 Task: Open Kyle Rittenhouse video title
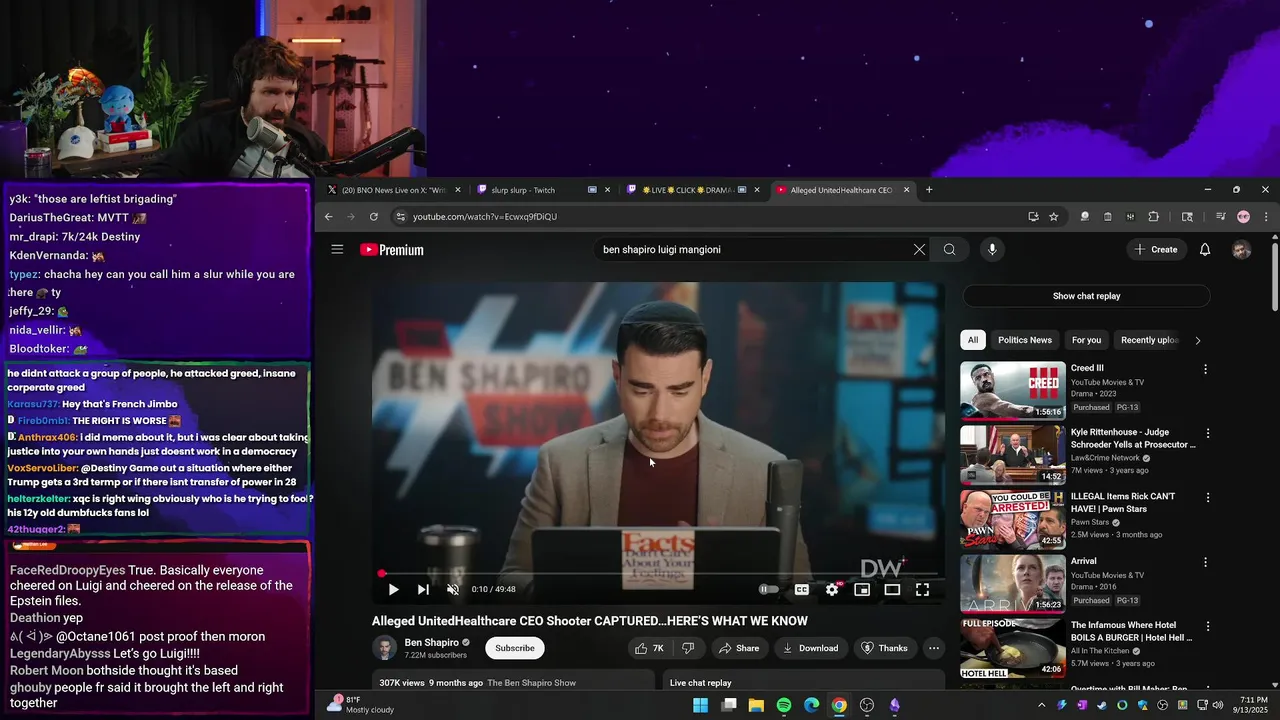click(x=1133, y=439)
